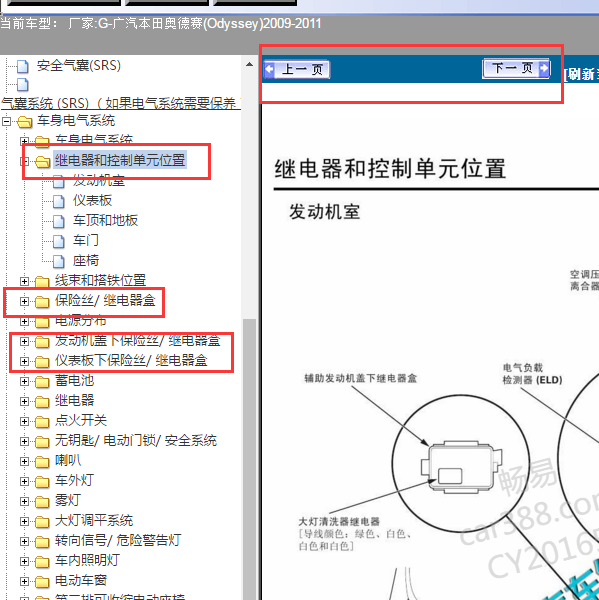Select the 车外灯 tree label

click(x=74, y=480)
